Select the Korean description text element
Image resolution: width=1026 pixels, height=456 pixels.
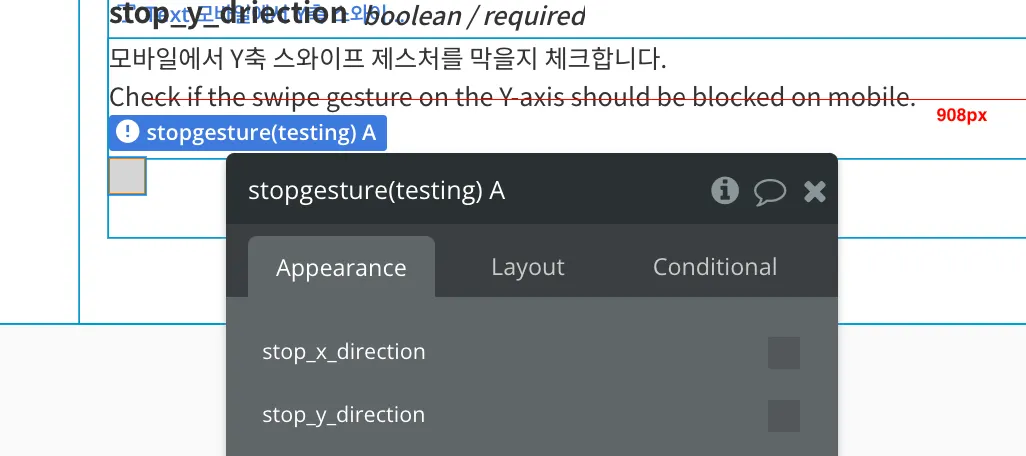click(x=387, y=59)
